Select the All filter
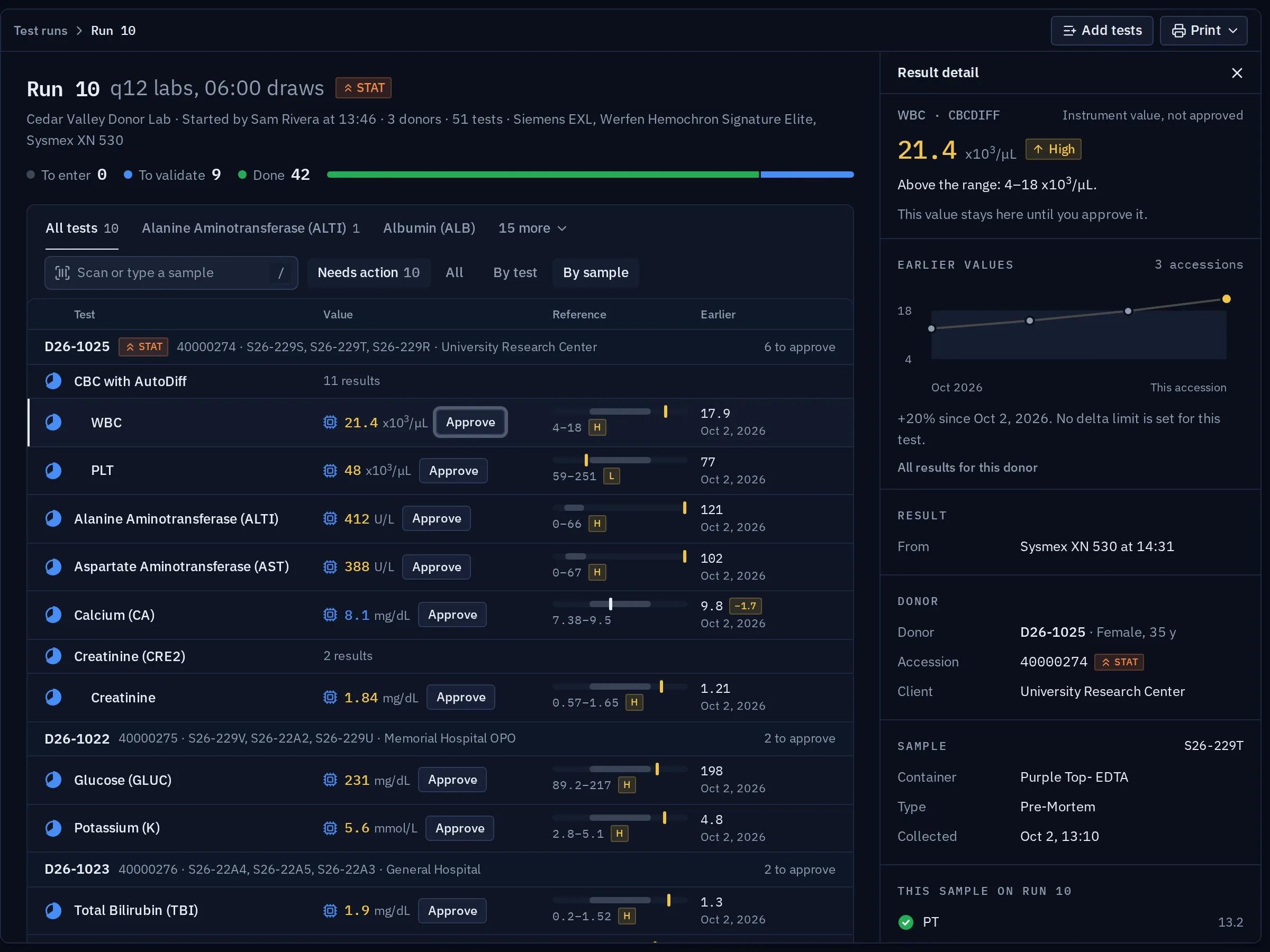Image resolution: width=1270 pixels, height=952 pixels. point(454,272)
